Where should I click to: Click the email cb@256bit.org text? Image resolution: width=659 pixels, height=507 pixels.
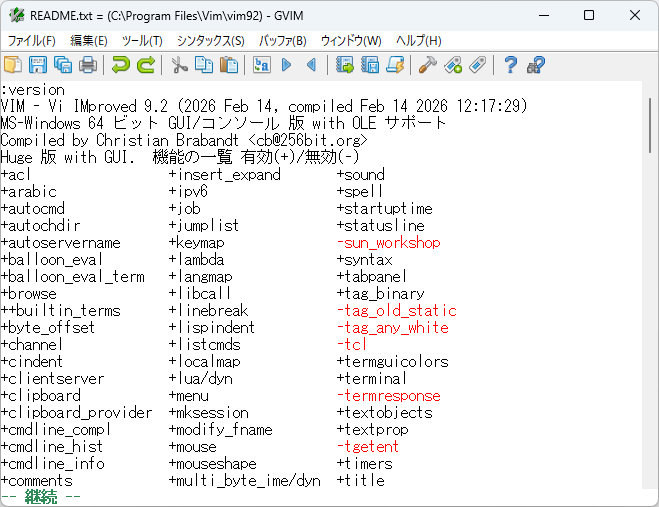pyautogui.click(x=308, y=140)
